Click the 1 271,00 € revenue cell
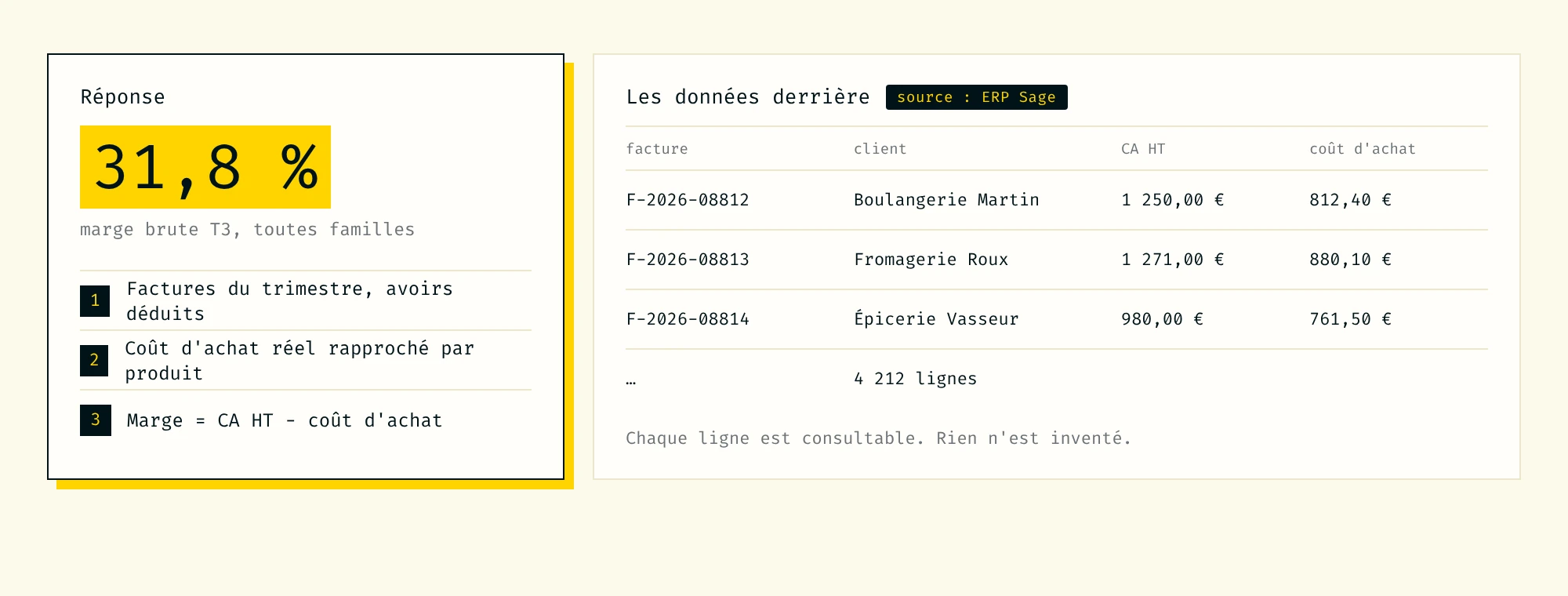The width and height of the screenshot is (1568, 596). click(1172, 260)
